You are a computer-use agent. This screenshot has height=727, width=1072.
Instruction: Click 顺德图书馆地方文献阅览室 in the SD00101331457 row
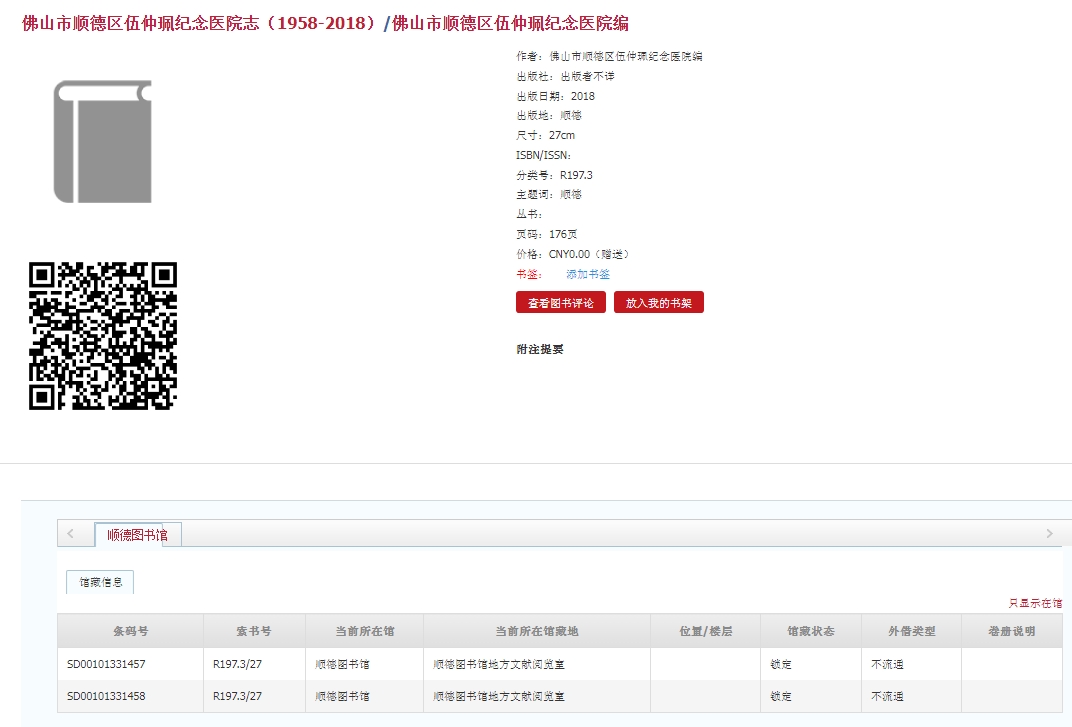point(499,664)
